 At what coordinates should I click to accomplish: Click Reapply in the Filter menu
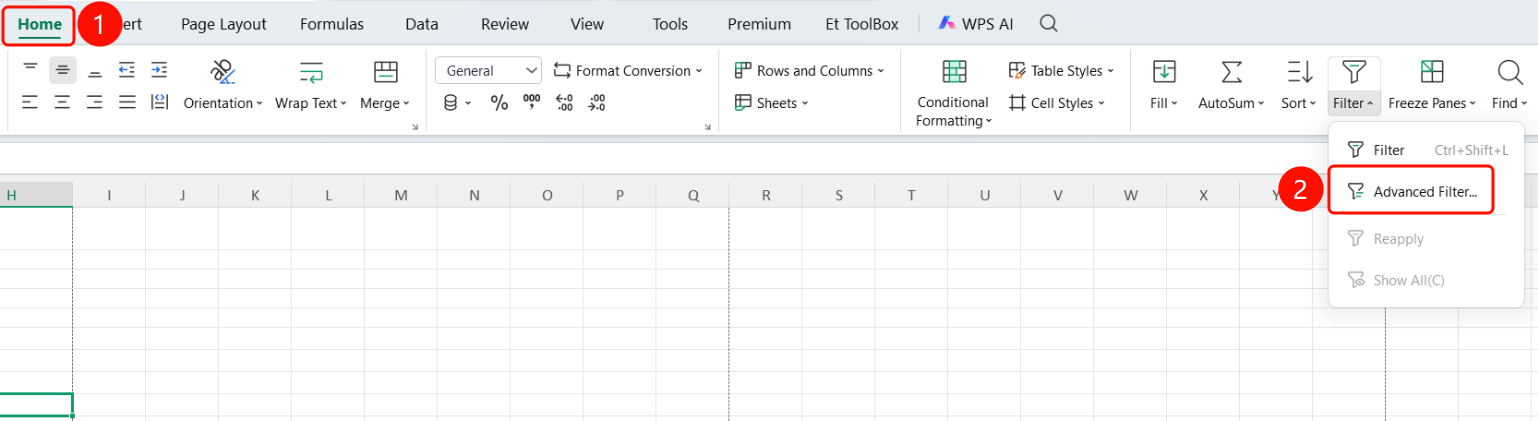pyautogui.click(x=1426, y=239)
